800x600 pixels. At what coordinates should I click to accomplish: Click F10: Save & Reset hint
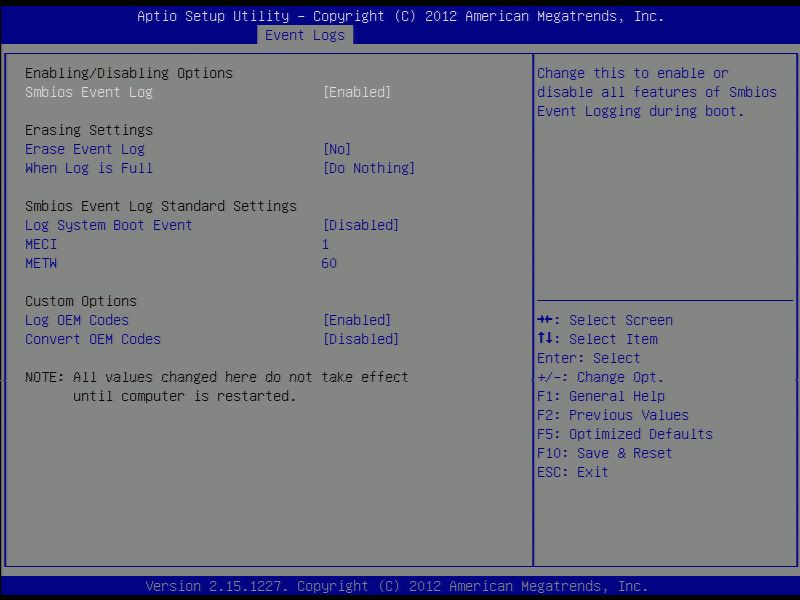pyautogui.click(x=605, y=453)
